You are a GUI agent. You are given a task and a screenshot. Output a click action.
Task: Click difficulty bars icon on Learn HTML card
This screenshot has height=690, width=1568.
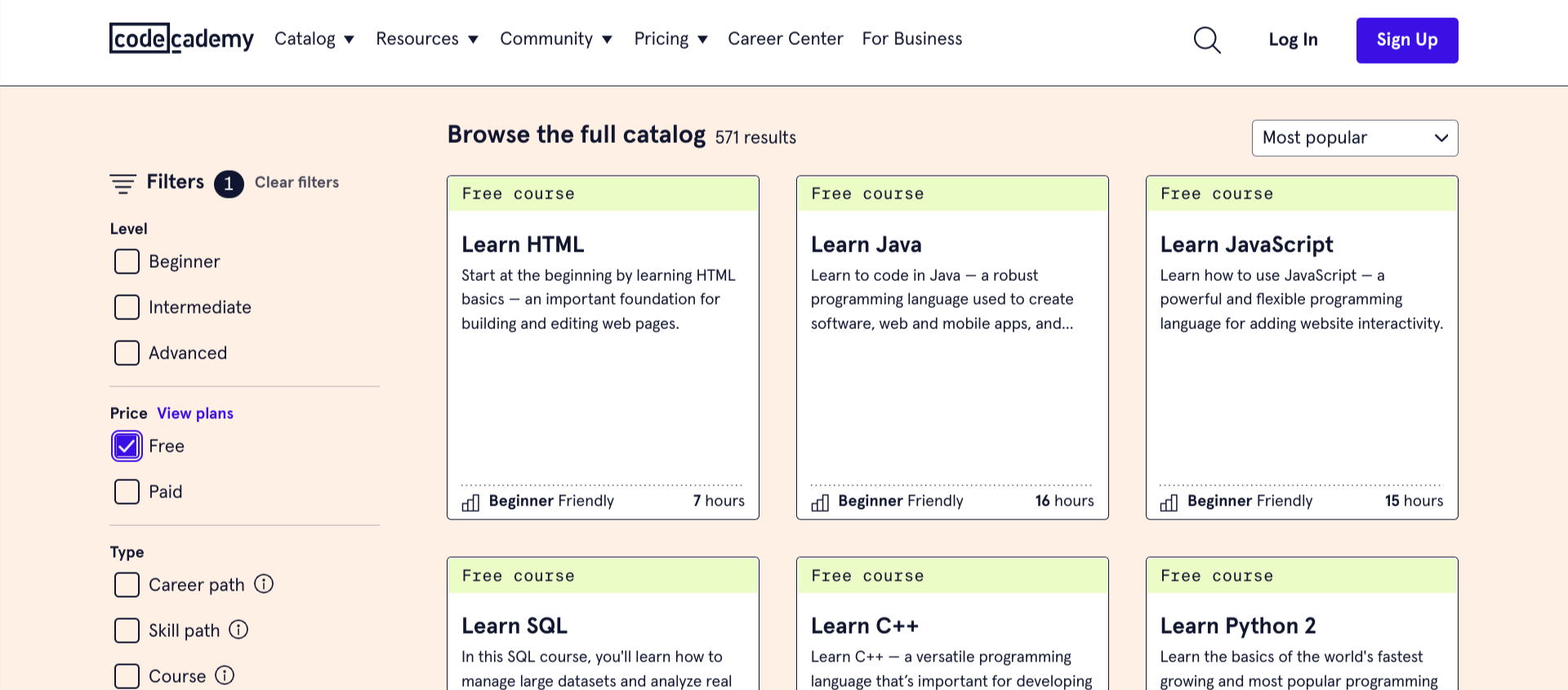pos(470,502)
